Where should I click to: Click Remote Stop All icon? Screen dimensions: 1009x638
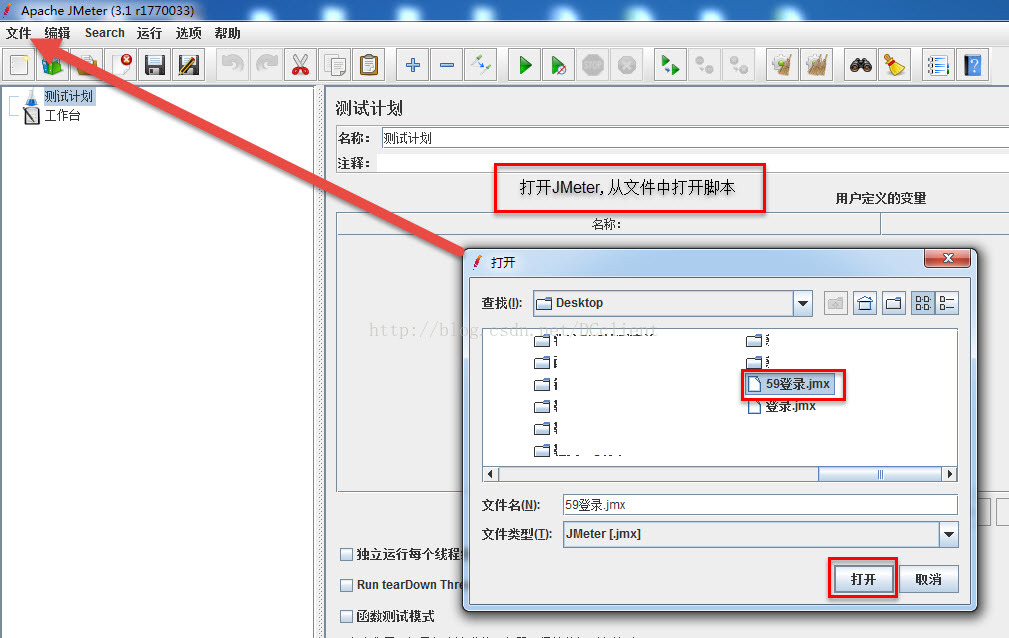(x=705, y=65)
